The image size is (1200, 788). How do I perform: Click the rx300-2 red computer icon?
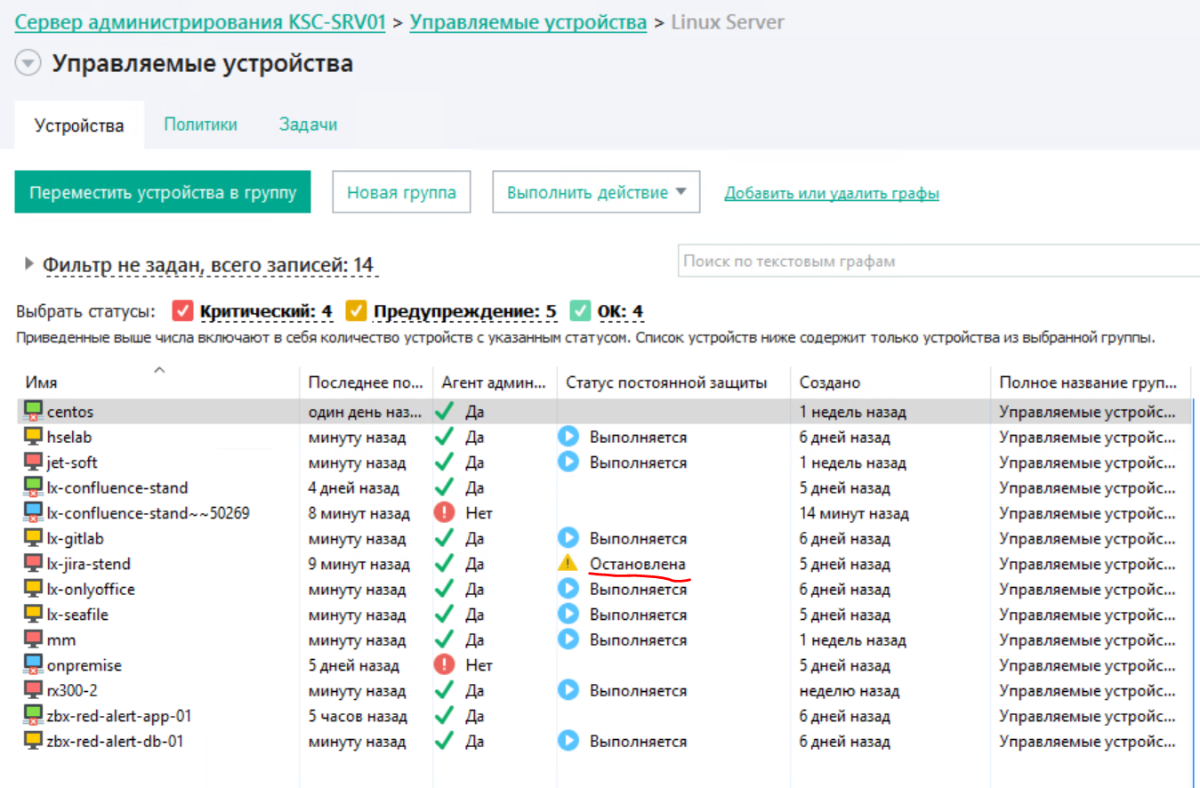tap(34, 690)
